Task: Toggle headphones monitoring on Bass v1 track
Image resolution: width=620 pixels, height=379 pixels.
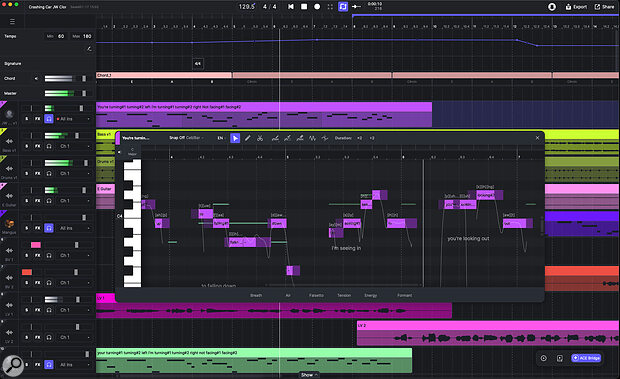Action: click(49, 146)
